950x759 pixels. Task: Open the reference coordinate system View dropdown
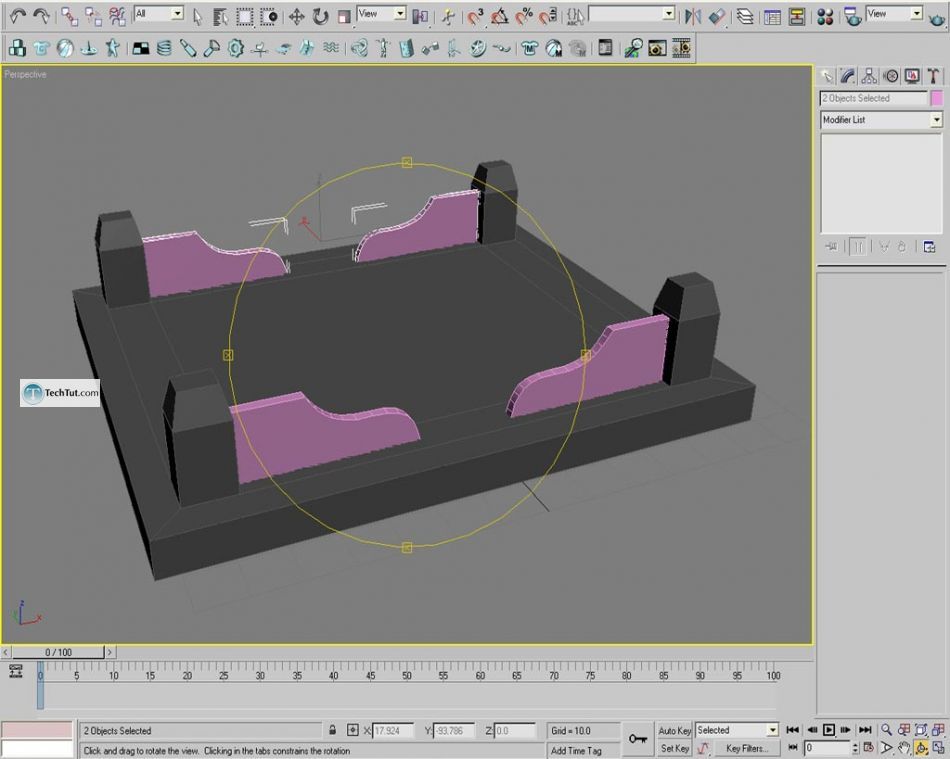400,13
